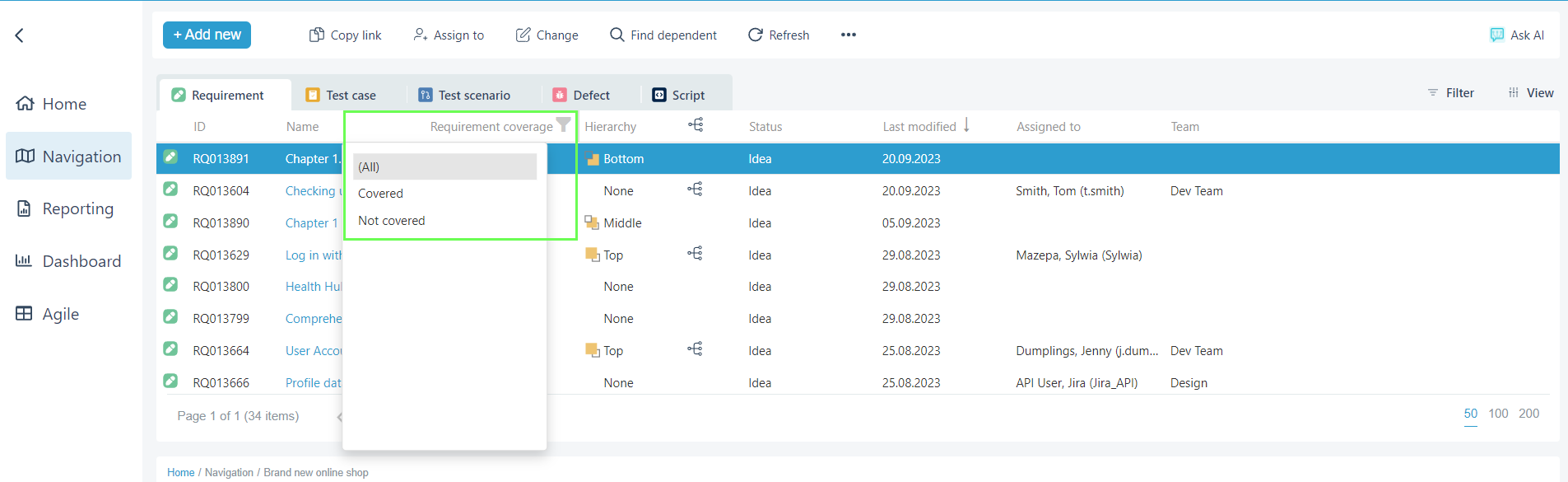
Task: Select Covered in coverage filter list
Action: pyautogui.click(x=380, y=194)
